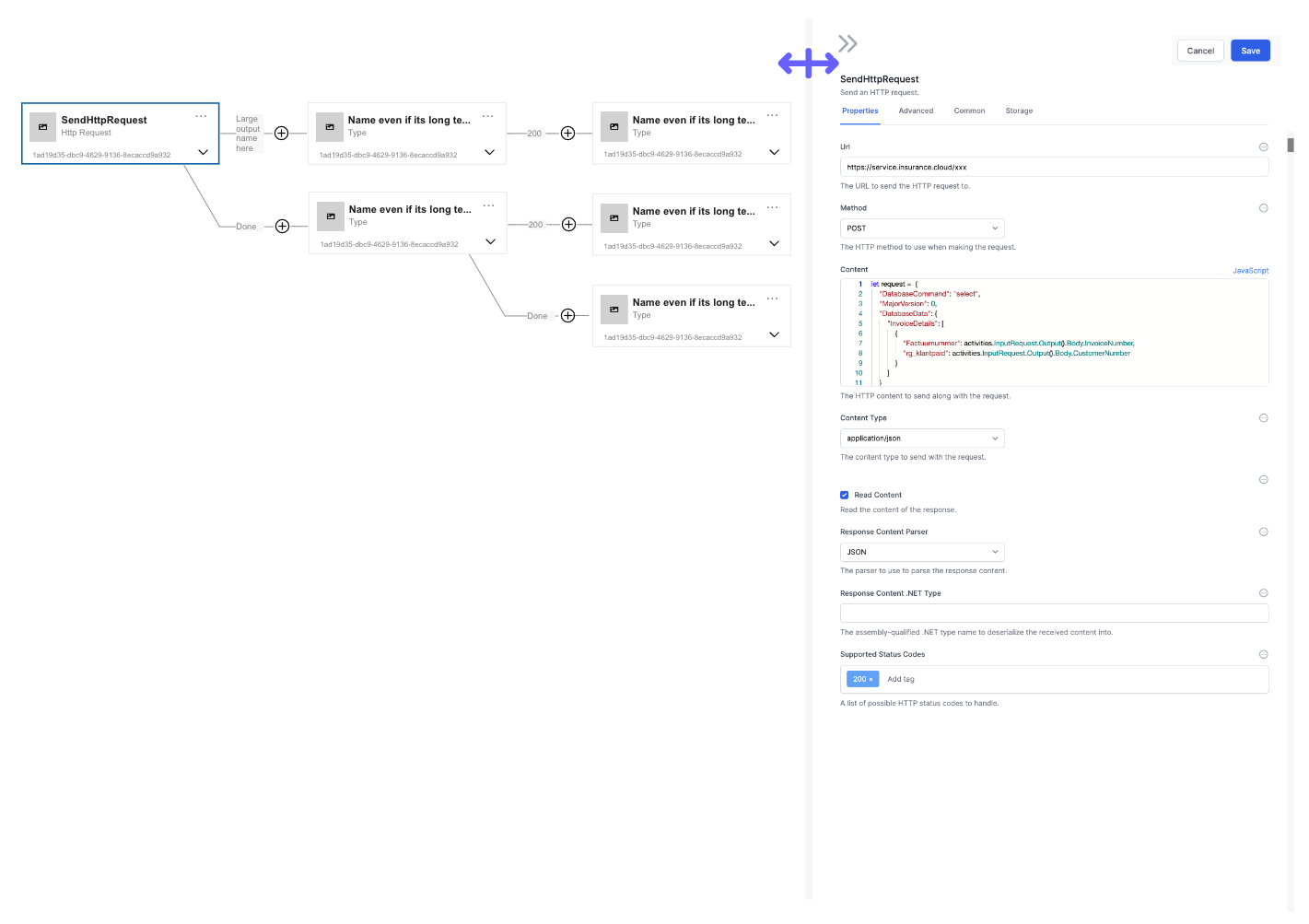This screenshot has height=924, width=1309.
Task: Add activity after 'Large output name here' outcome
Action: tap(282, 134)
